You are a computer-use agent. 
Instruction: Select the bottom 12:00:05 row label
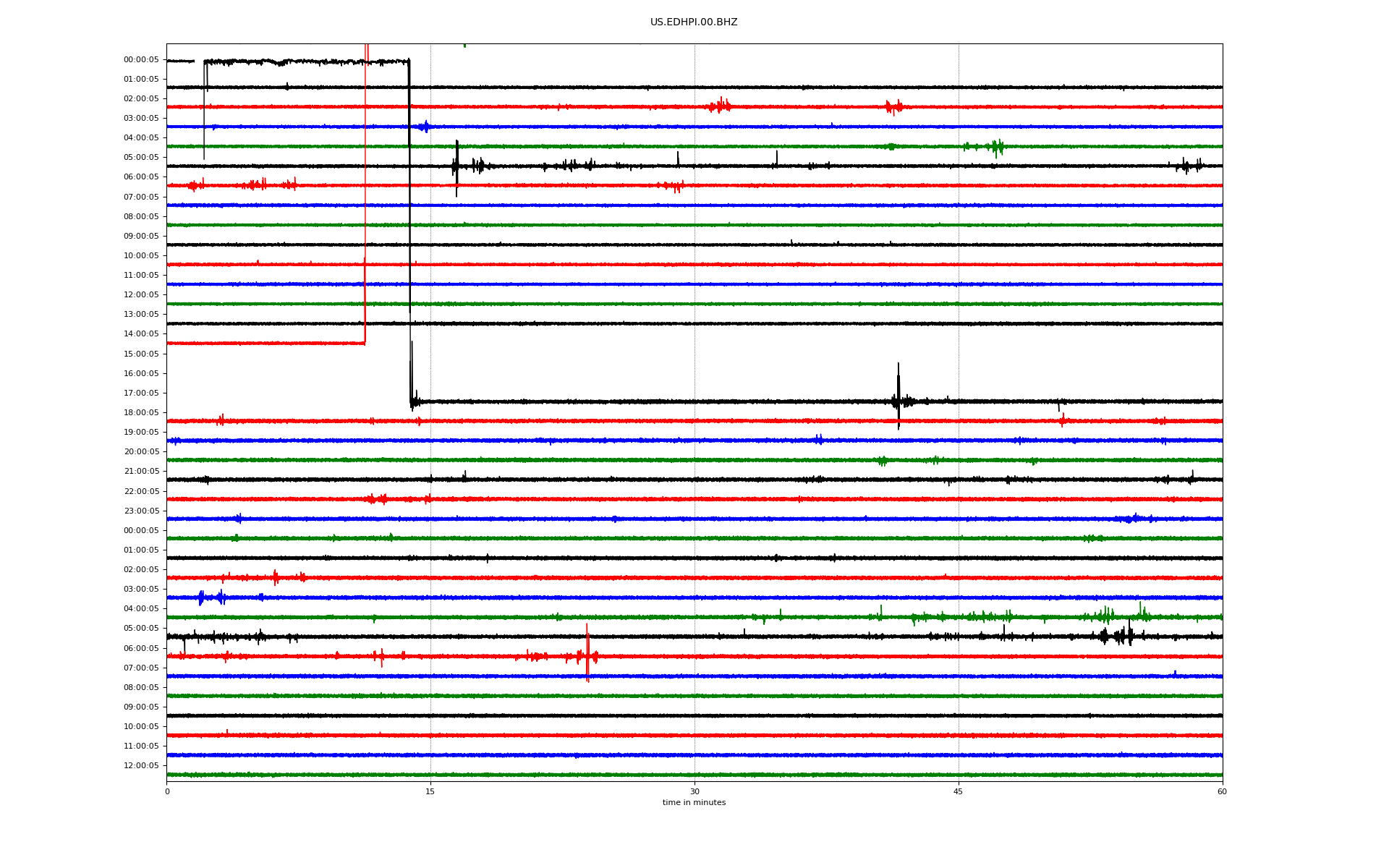click(141, 766)
